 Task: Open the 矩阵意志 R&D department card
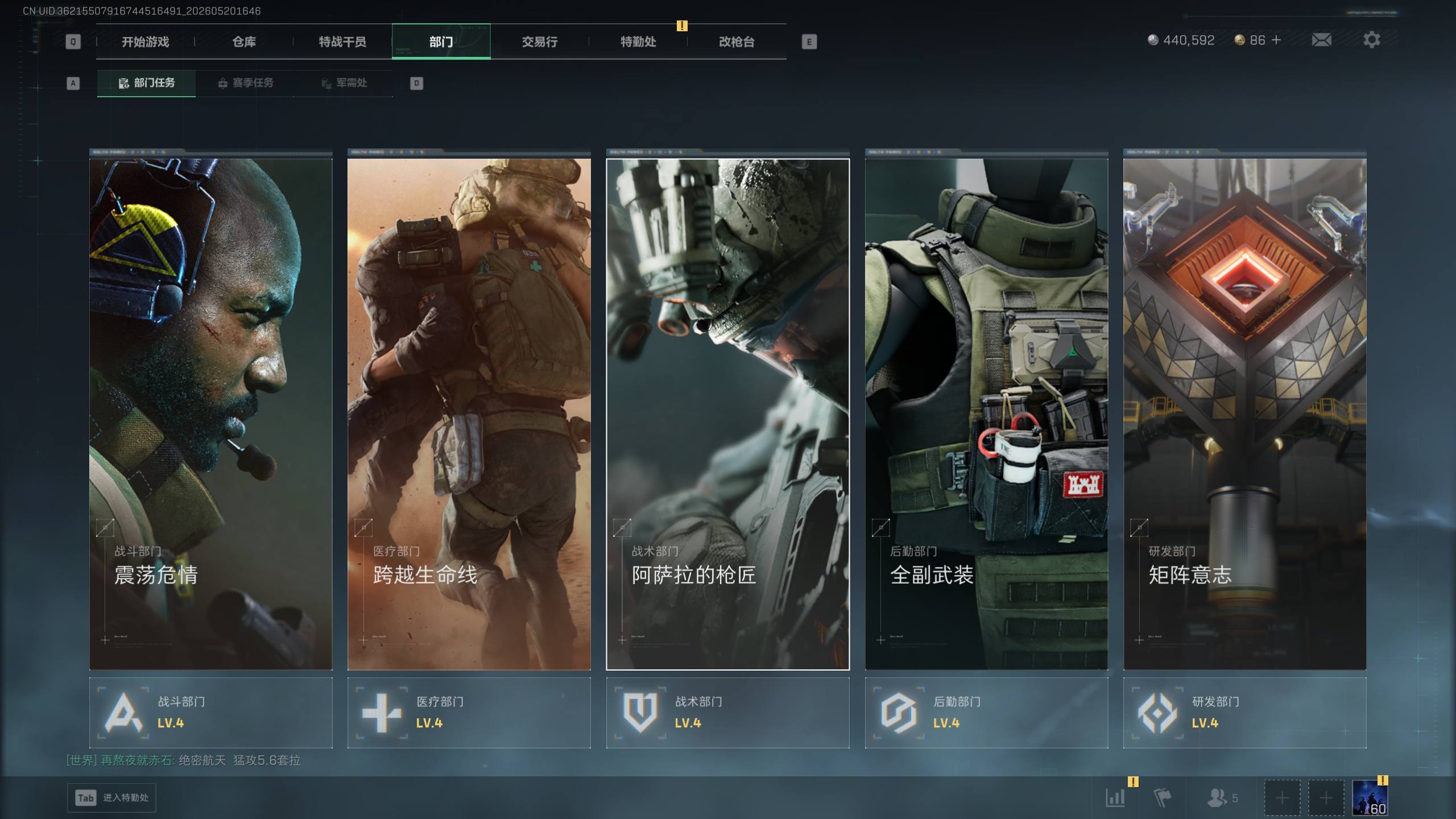click(x=1245, y=414)
